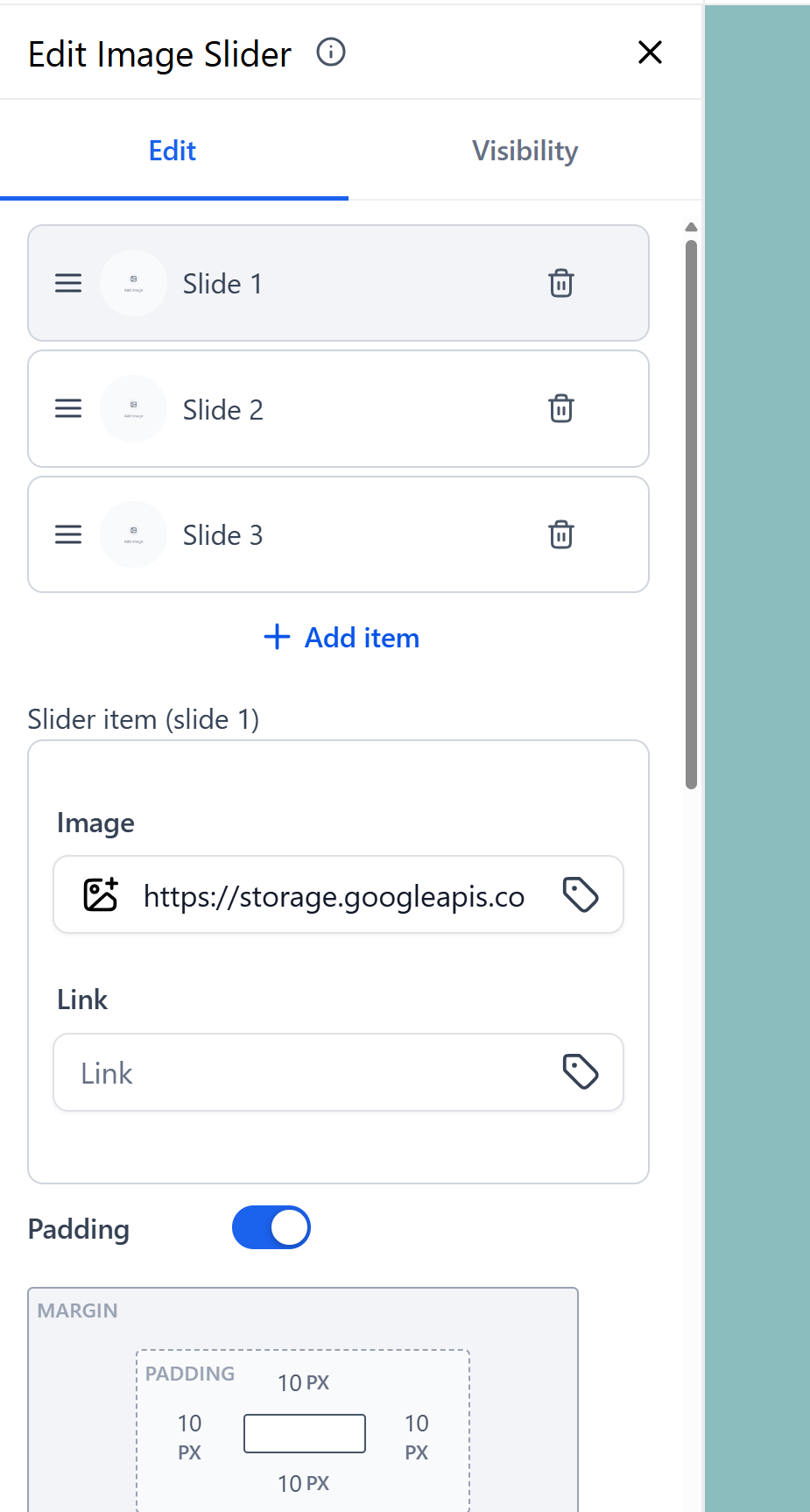This screenshot has width=810, height=1512.
Task: Delete Slide 3 using its trash icon
Action: (x=560, y=534)
